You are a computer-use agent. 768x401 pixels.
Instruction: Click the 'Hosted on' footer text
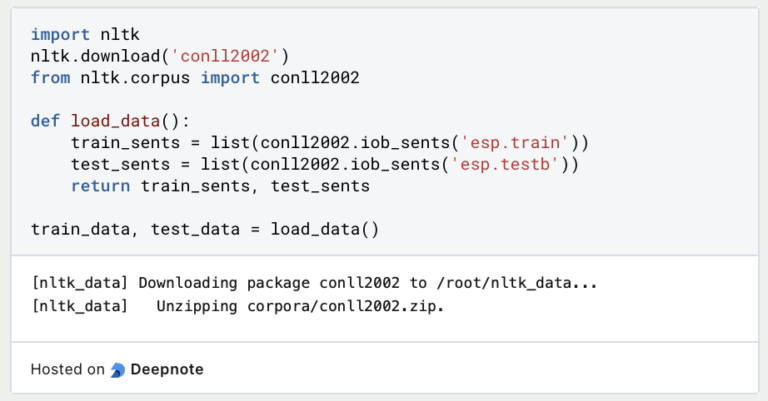point(67,369)
